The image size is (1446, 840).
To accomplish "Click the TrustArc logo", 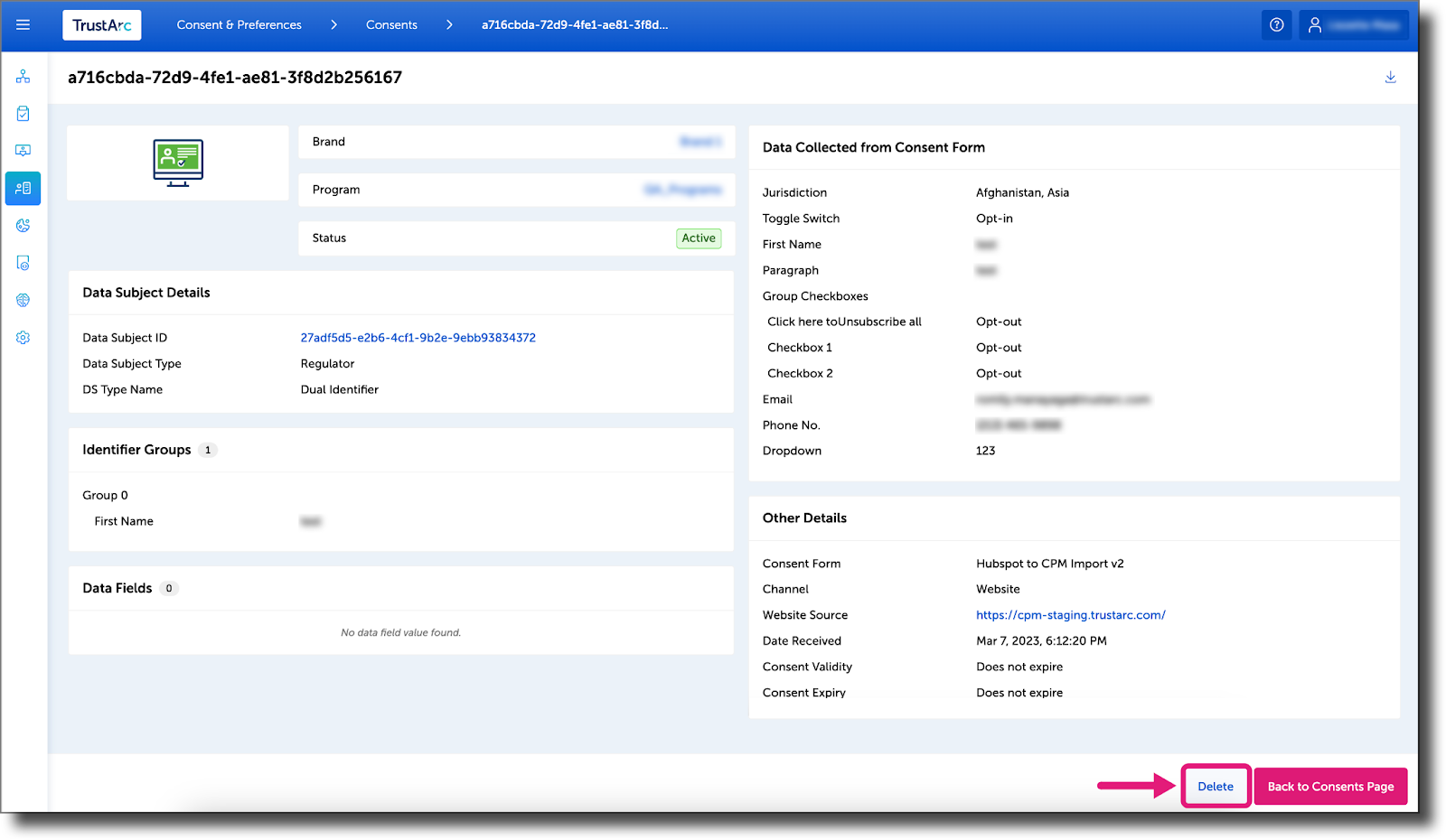I will tap(101, 24).
